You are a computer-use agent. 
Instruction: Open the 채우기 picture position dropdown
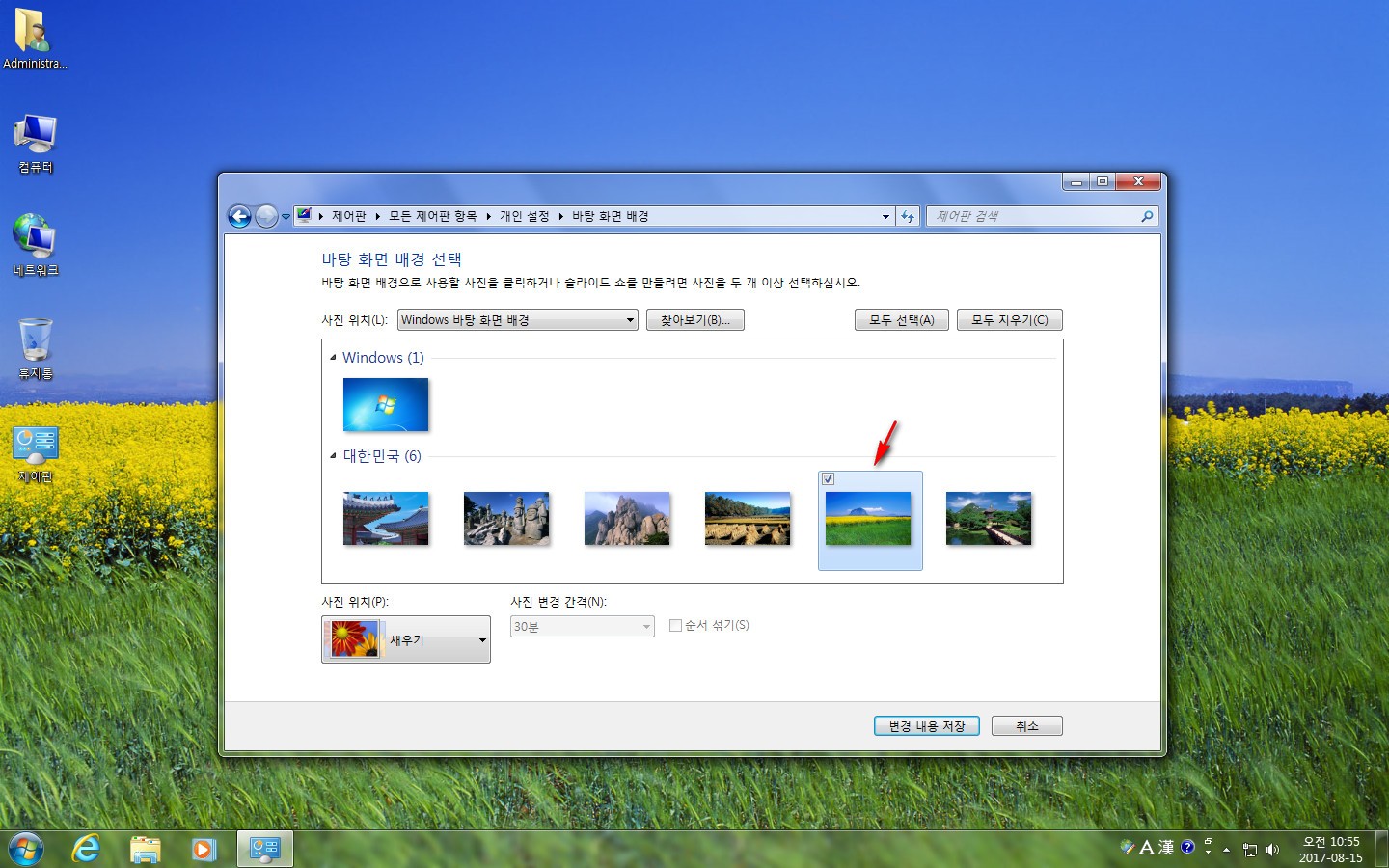406,639
